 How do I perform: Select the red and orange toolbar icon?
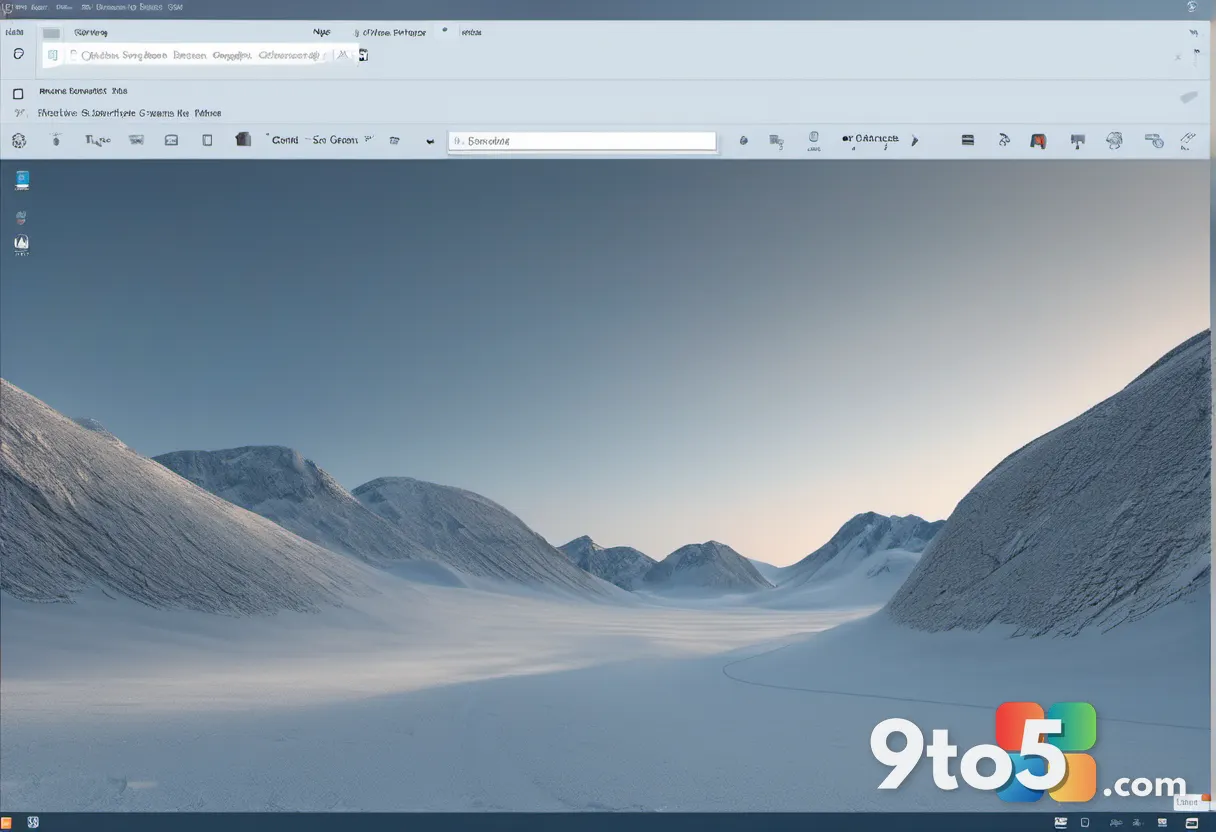point(1038,141)
